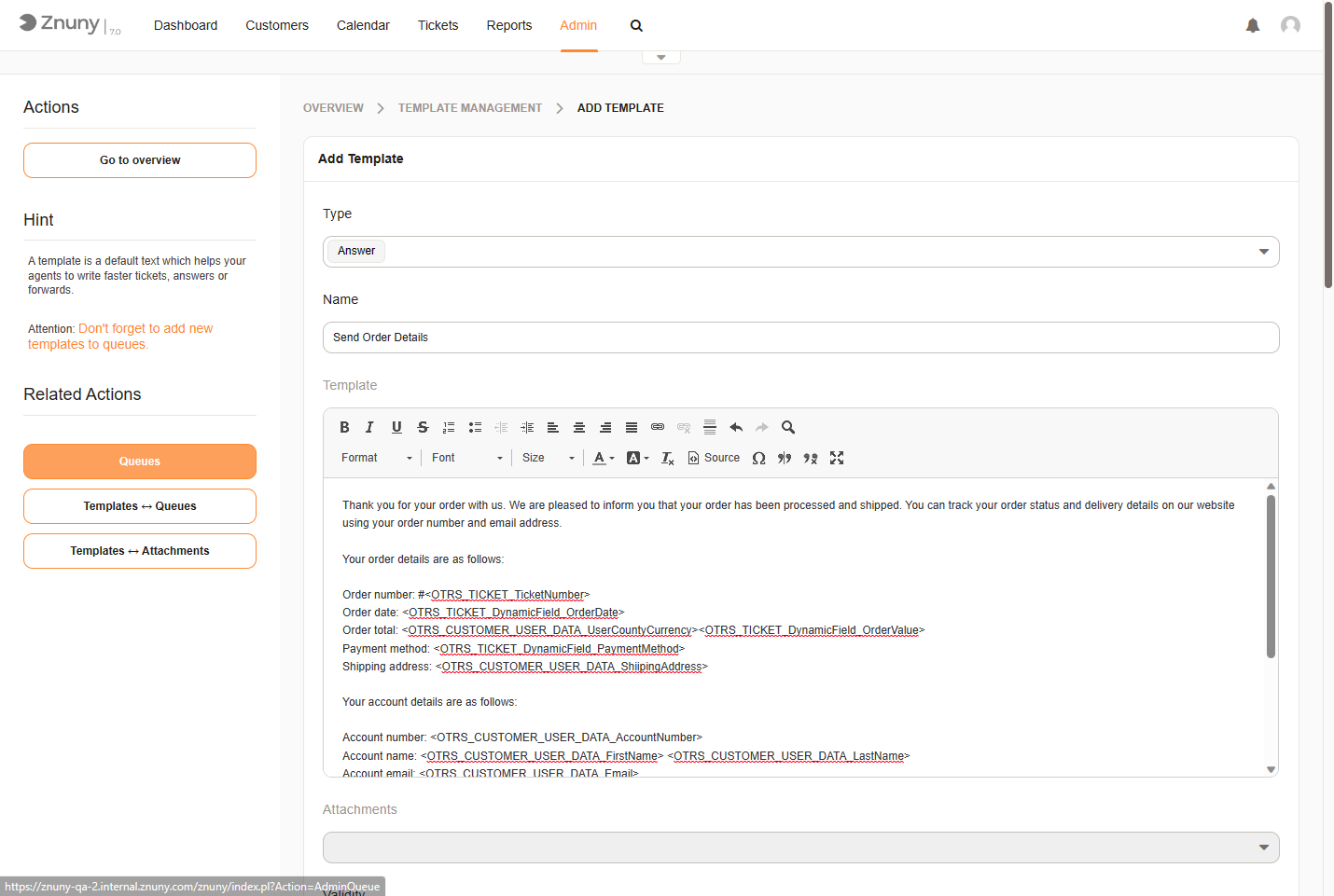Insert a special character with the omega icon

pyautogui.click(x=758, y=458)
